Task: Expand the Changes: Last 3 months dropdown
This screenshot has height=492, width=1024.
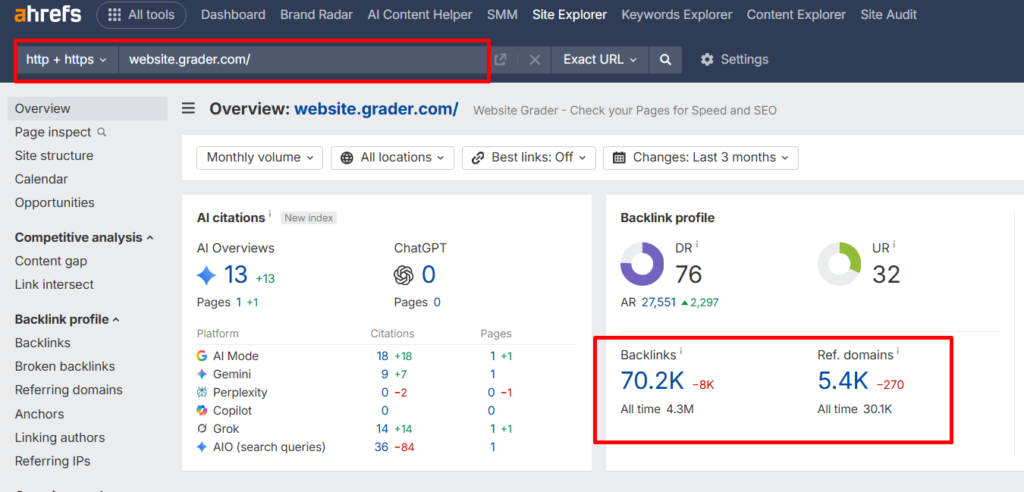Action: tap(701, 157)
